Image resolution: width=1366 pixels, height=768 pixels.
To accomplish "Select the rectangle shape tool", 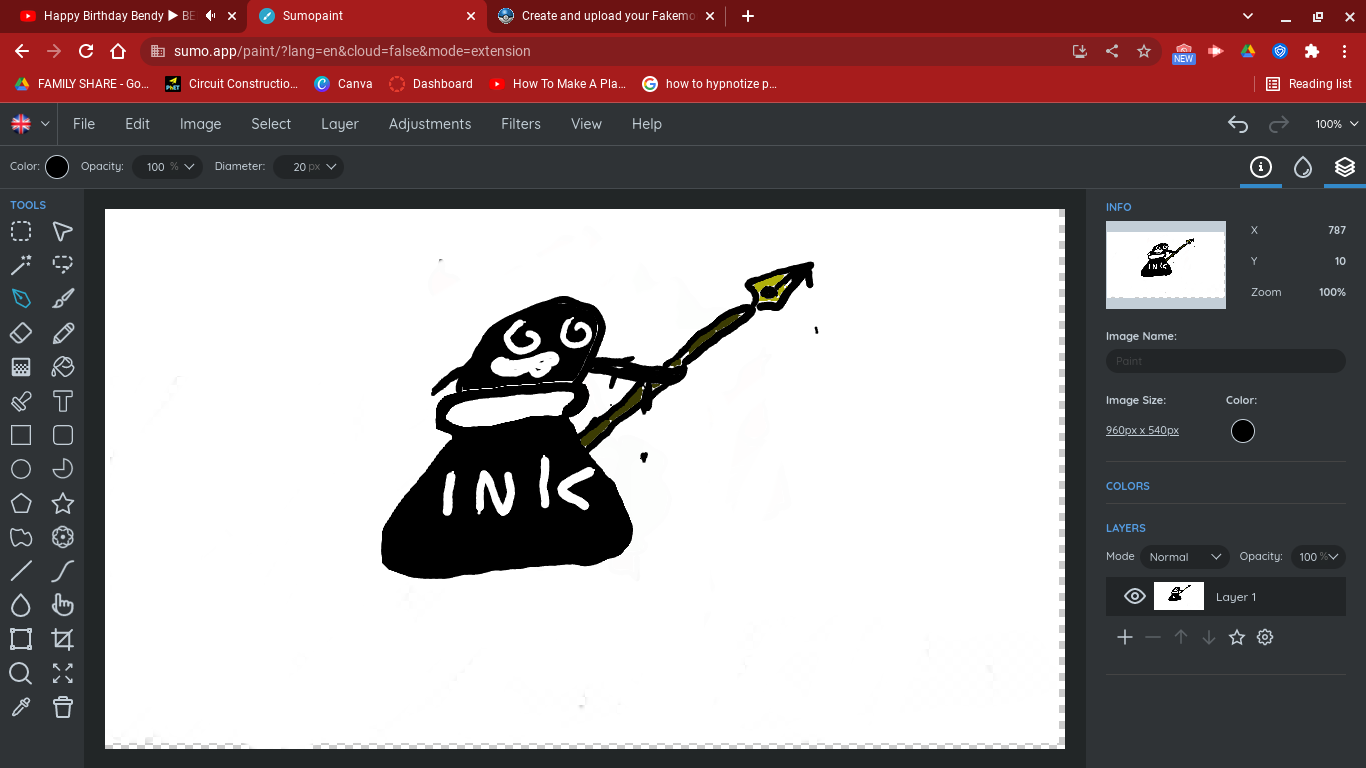I will tap(21, 435).
